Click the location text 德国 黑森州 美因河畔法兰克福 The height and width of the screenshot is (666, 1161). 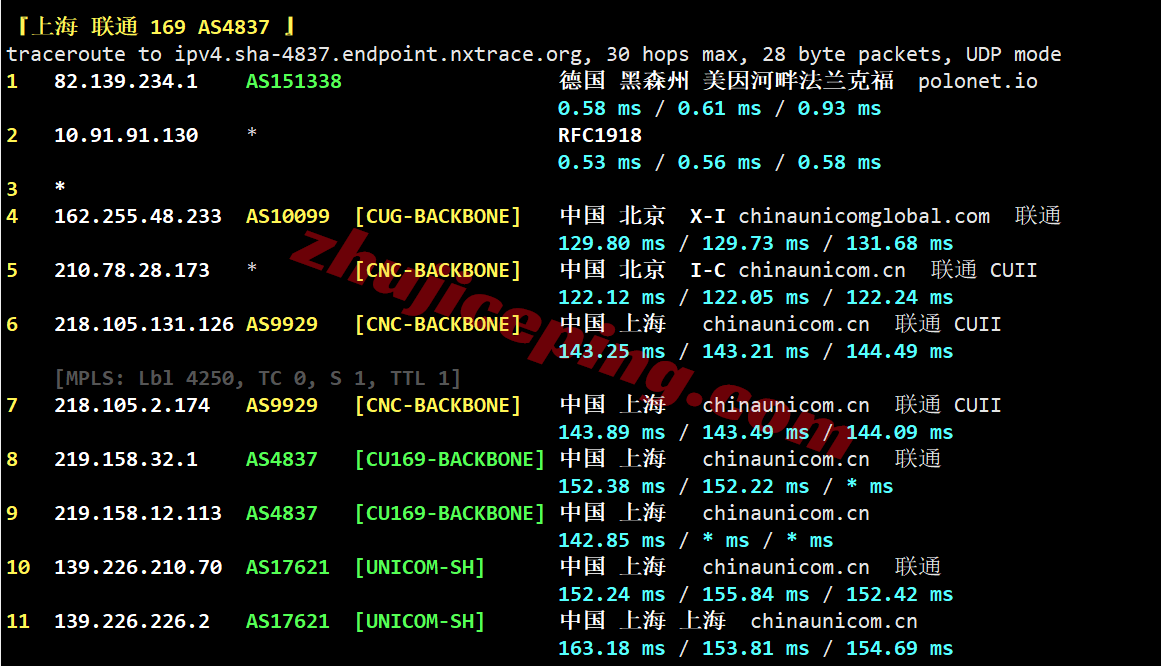click(726, 81)
